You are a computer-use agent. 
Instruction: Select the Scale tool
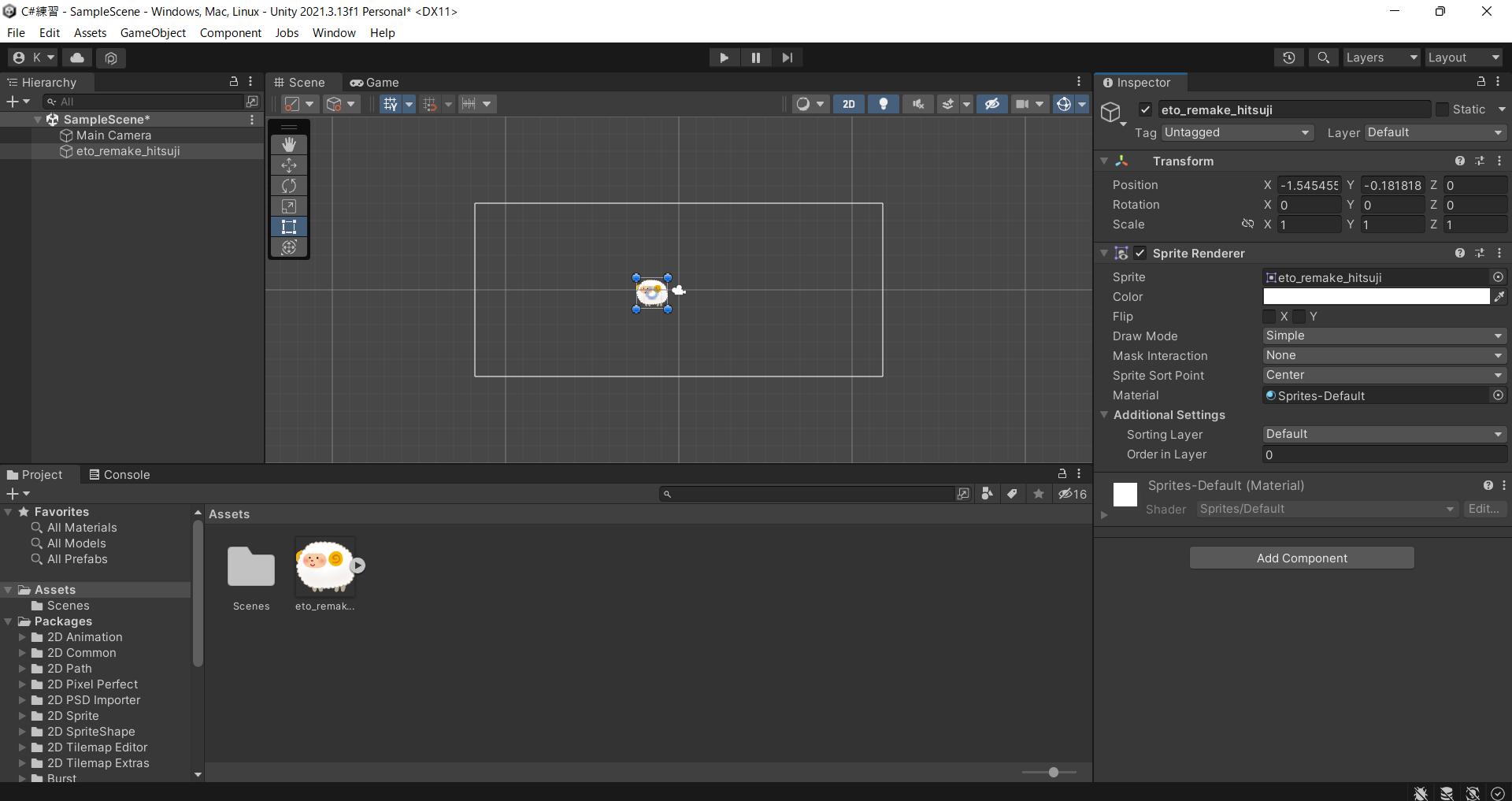(289, 206)
